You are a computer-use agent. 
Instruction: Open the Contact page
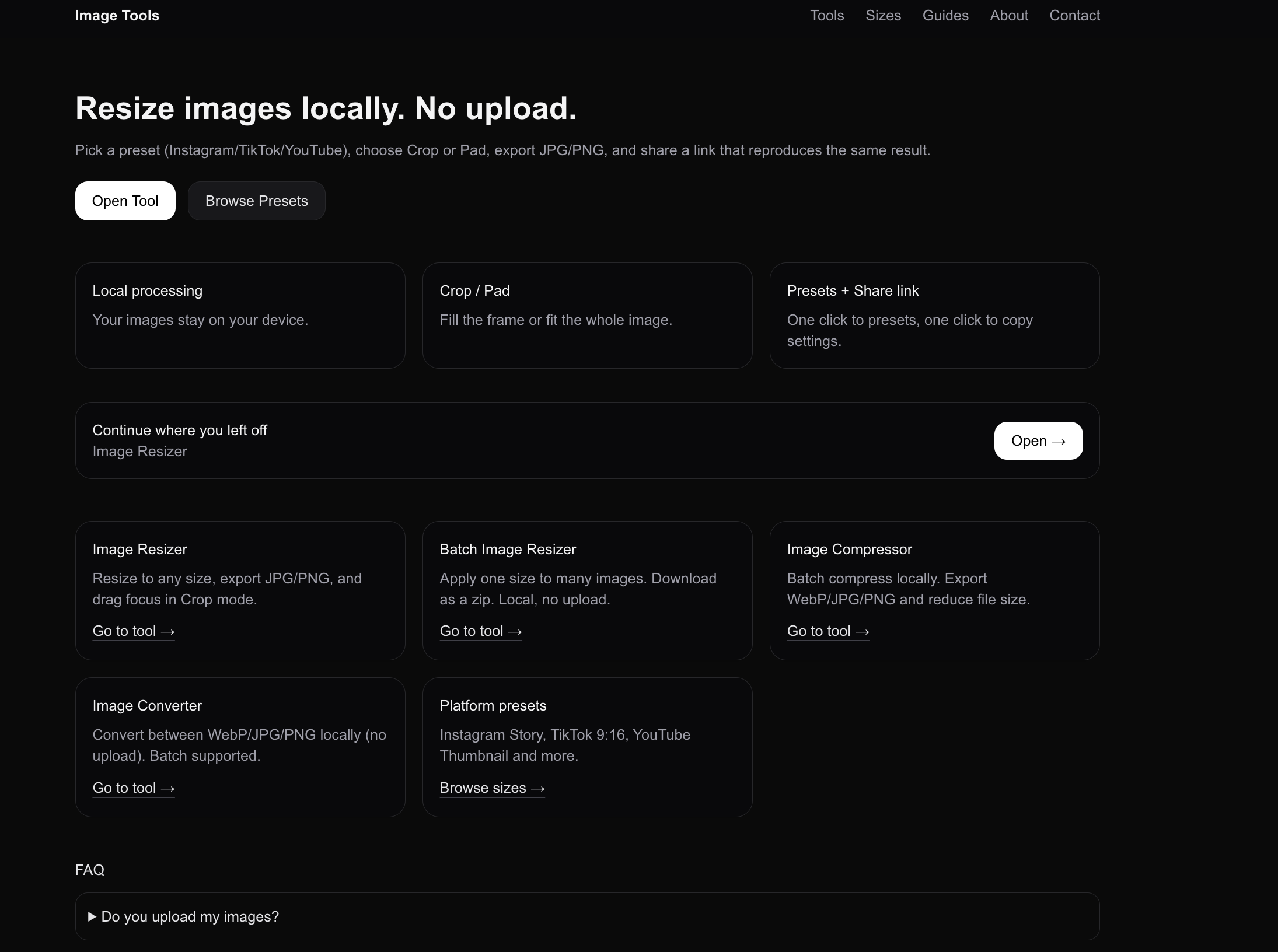tap(1074, 16)
